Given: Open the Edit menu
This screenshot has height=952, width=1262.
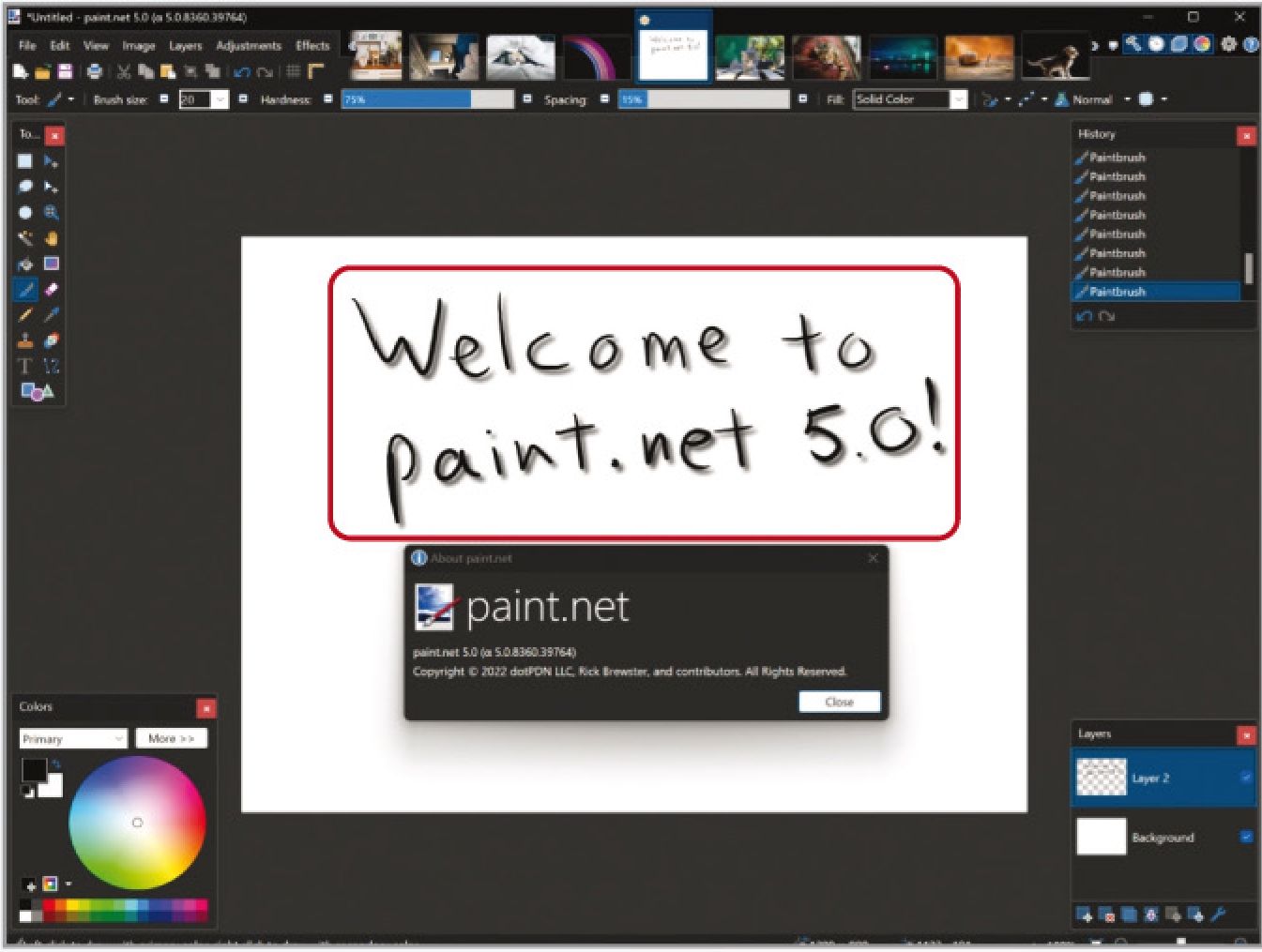Looking at the screenshot, I should (60, 45).
